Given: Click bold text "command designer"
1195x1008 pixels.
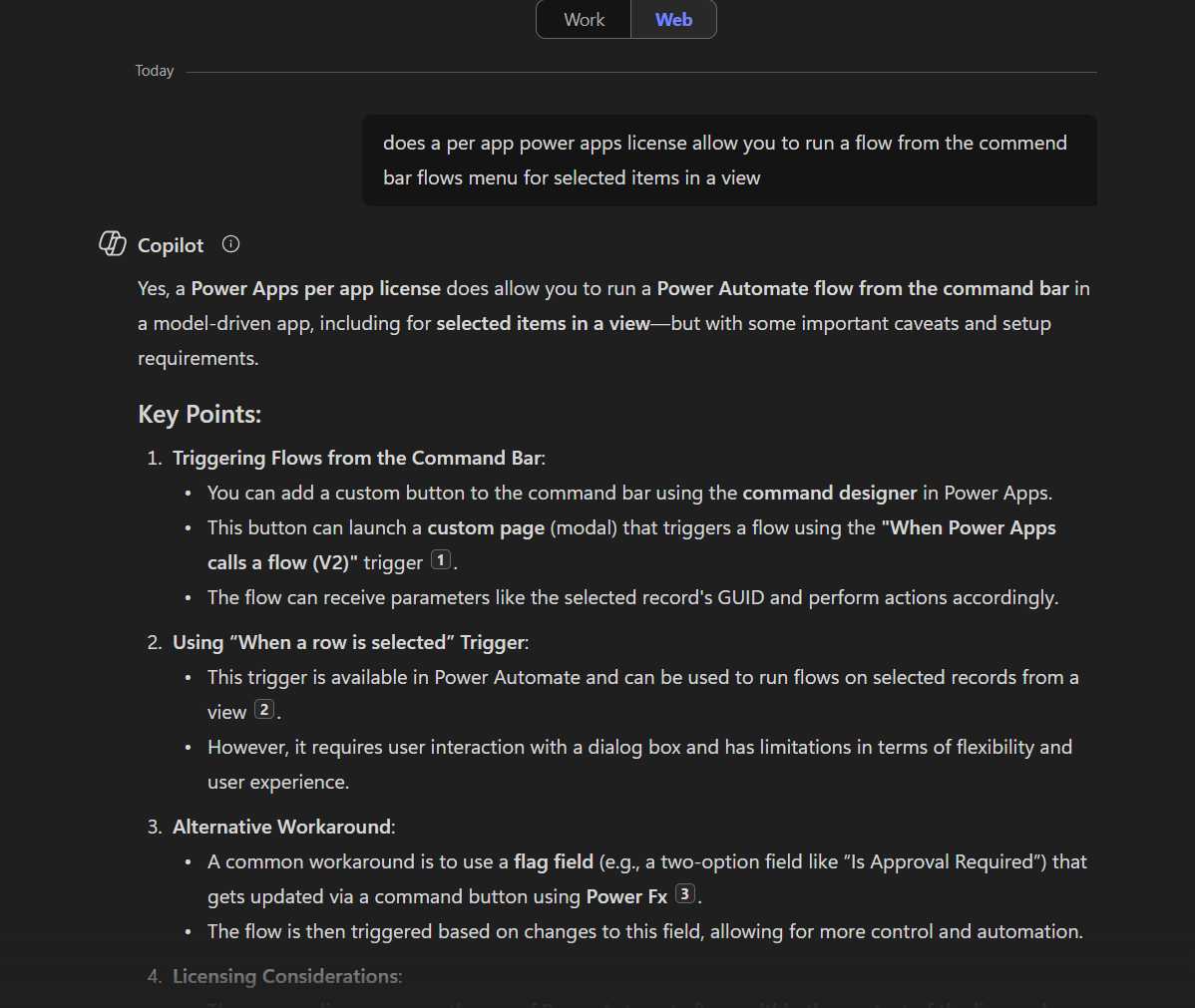Looking at the screenshot, I should (829, 493).
